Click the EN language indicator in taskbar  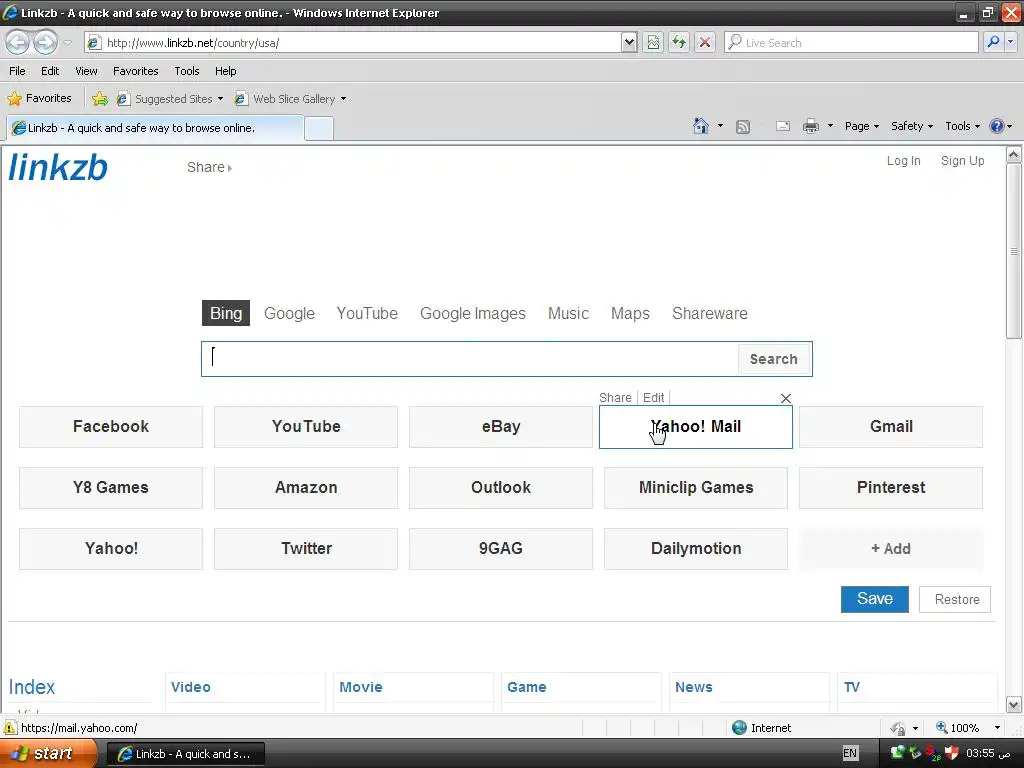click(x=850, y=753)
